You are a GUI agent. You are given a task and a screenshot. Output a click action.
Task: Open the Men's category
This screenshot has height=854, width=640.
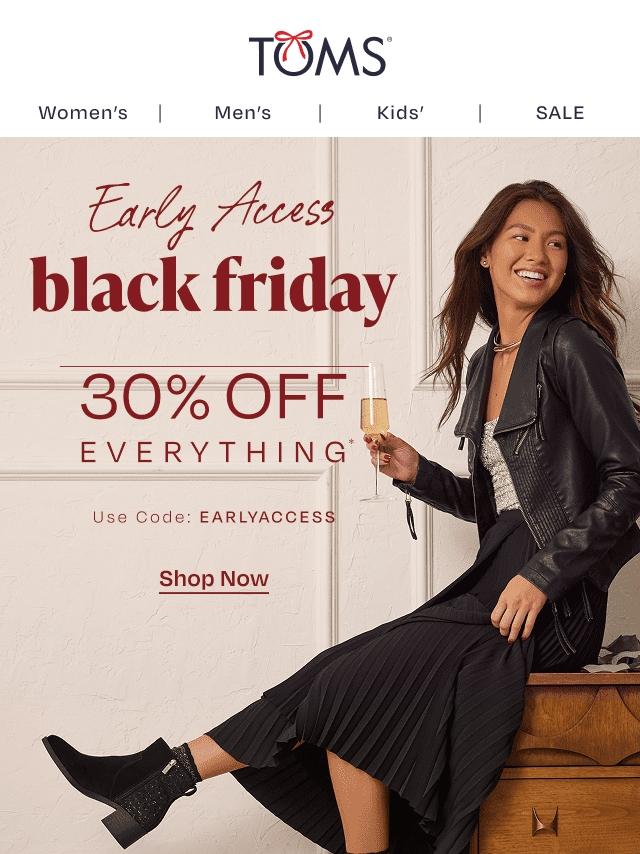243,113
